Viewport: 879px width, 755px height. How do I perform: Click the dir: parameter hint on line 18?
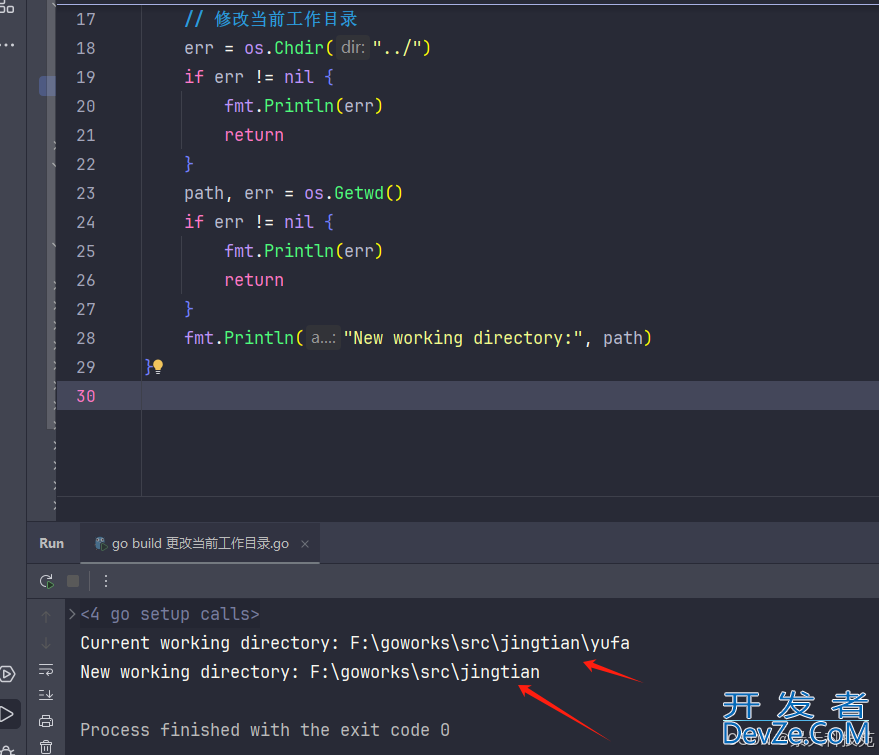(x=353, y=48)
